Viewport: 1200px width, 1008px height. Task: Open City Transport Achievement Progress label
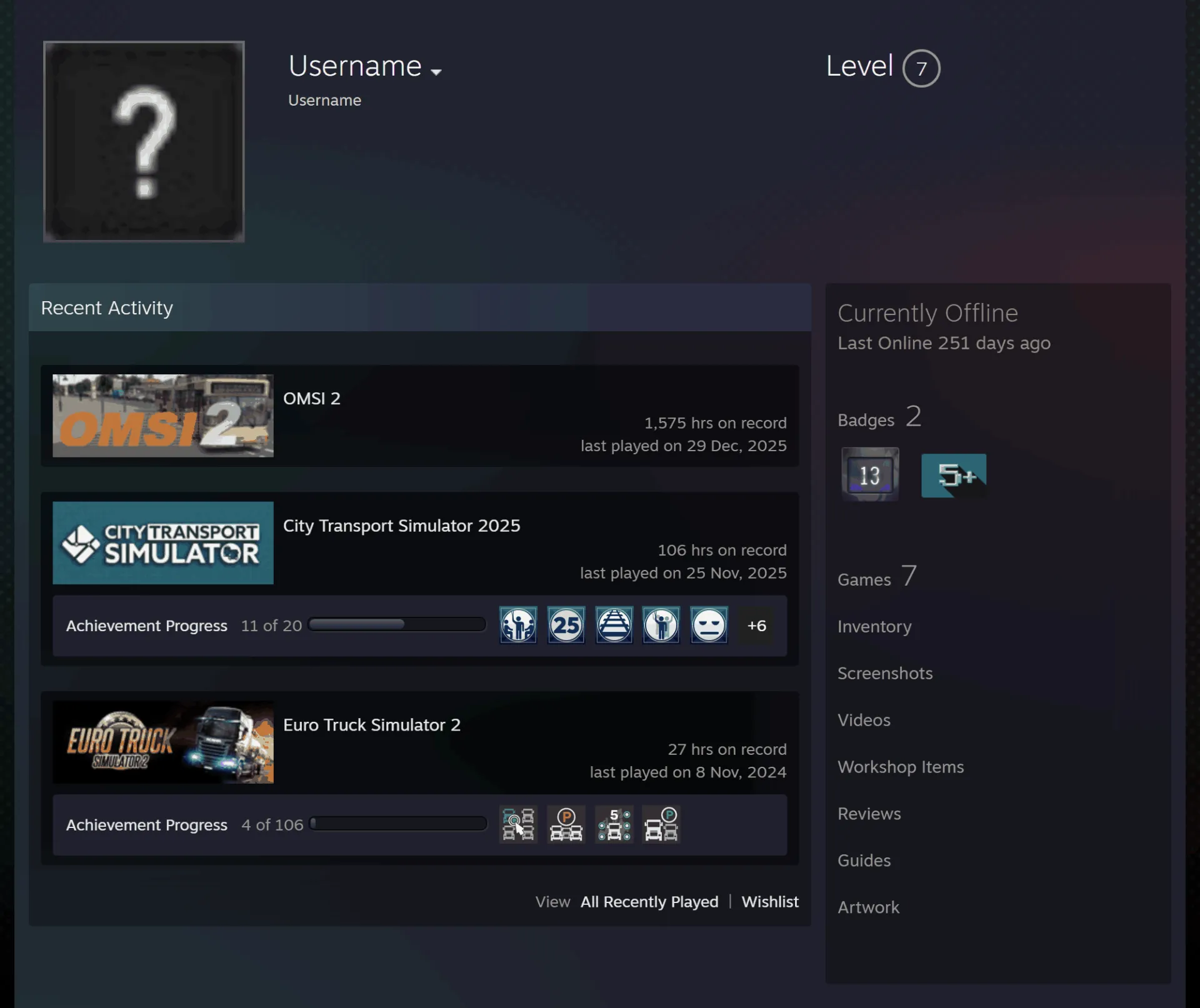[147, 626]
